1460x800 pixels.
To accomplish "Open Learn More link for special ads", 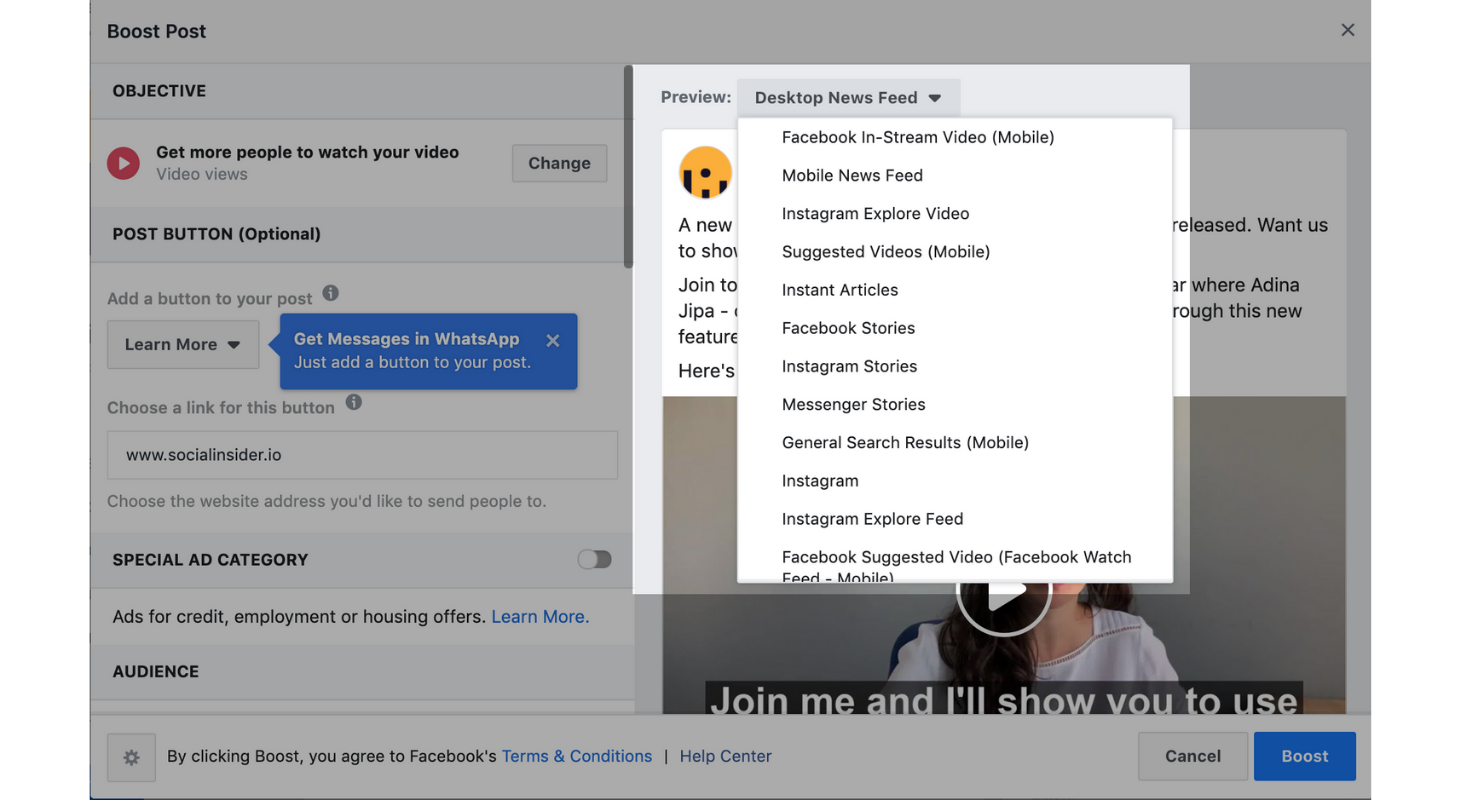I will pos(540,617).
